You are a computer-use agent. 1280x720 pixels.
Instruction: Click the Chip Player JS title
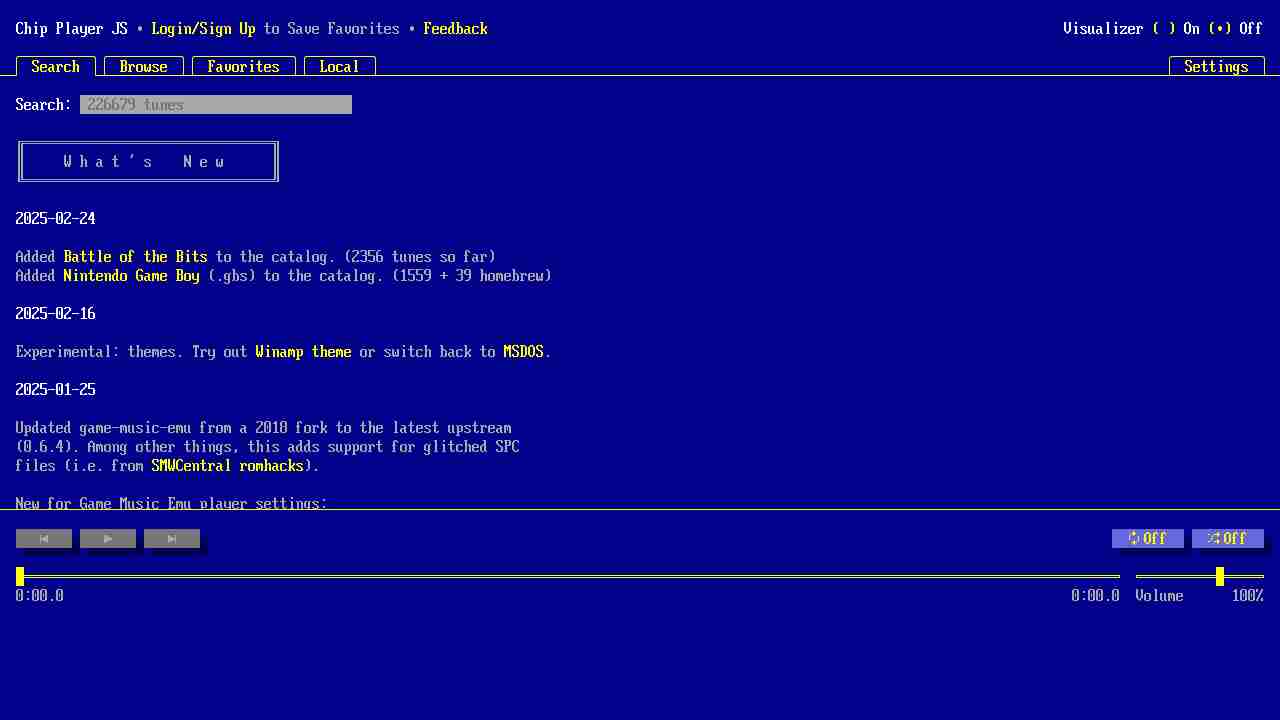pos(72,29)
